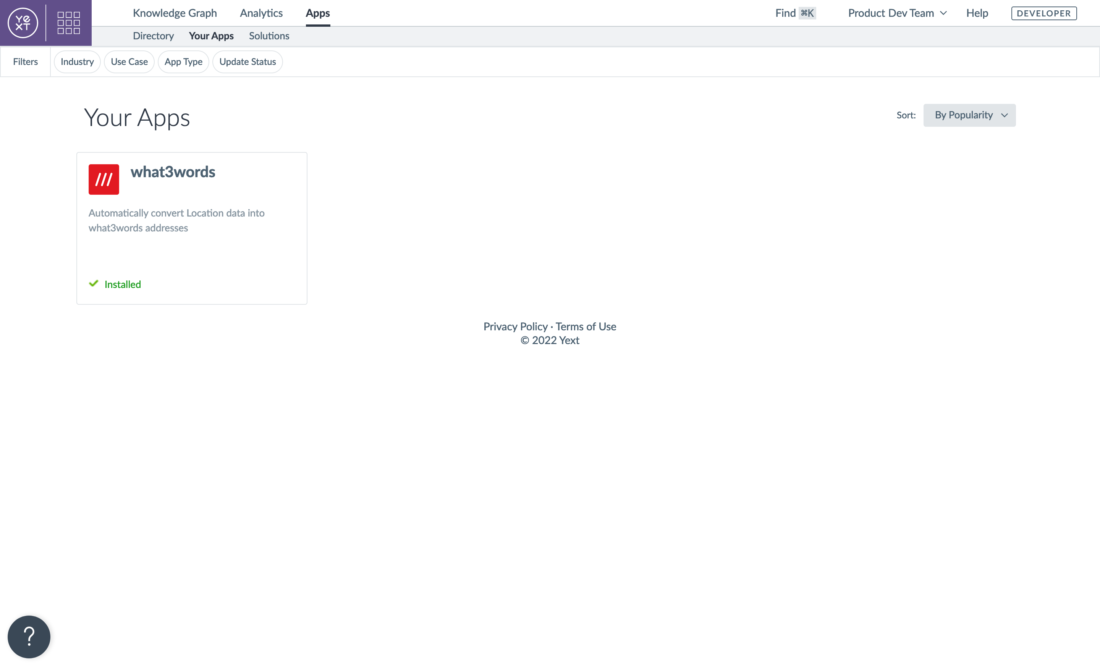Expand the App Type filter
This screenshot has height=666, width=1100.
point(183,62)
